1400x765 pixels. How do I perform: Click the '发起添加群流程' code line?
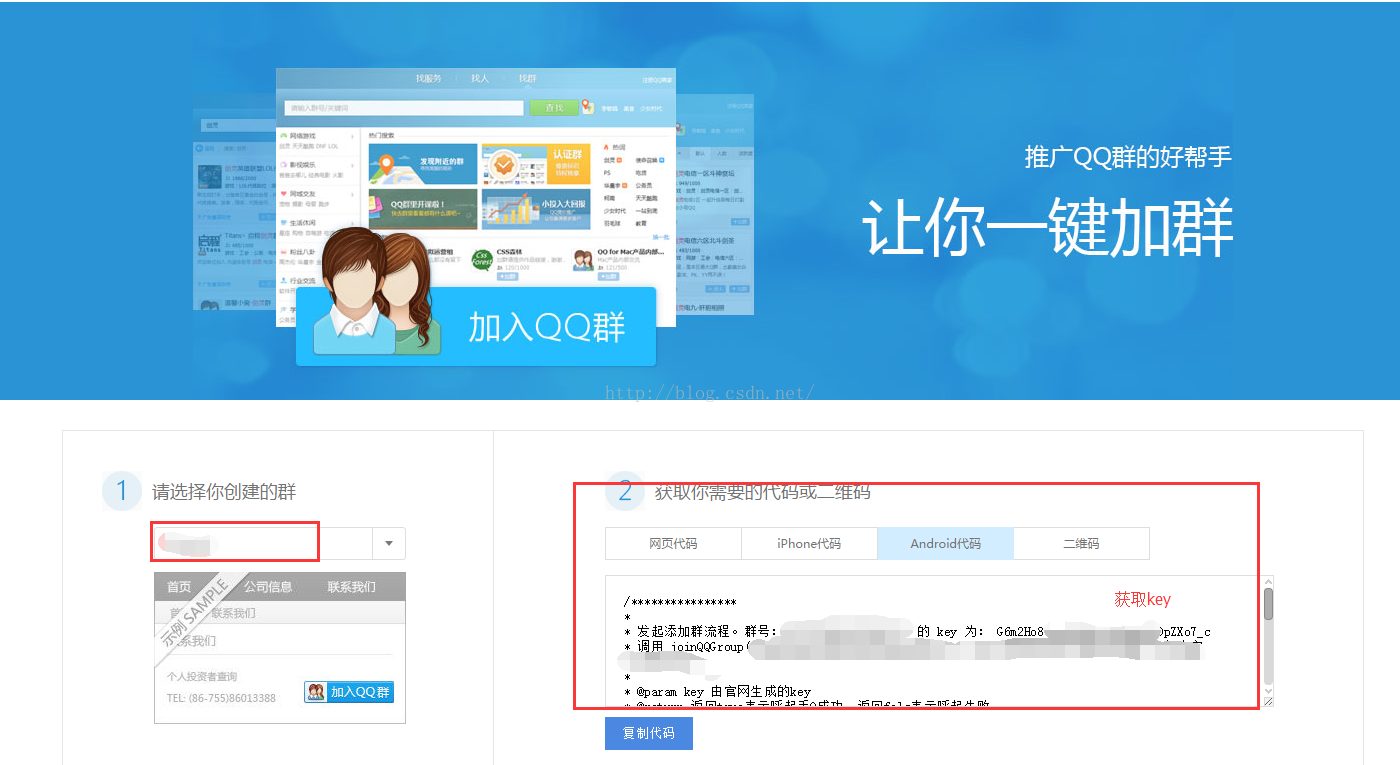917,632
